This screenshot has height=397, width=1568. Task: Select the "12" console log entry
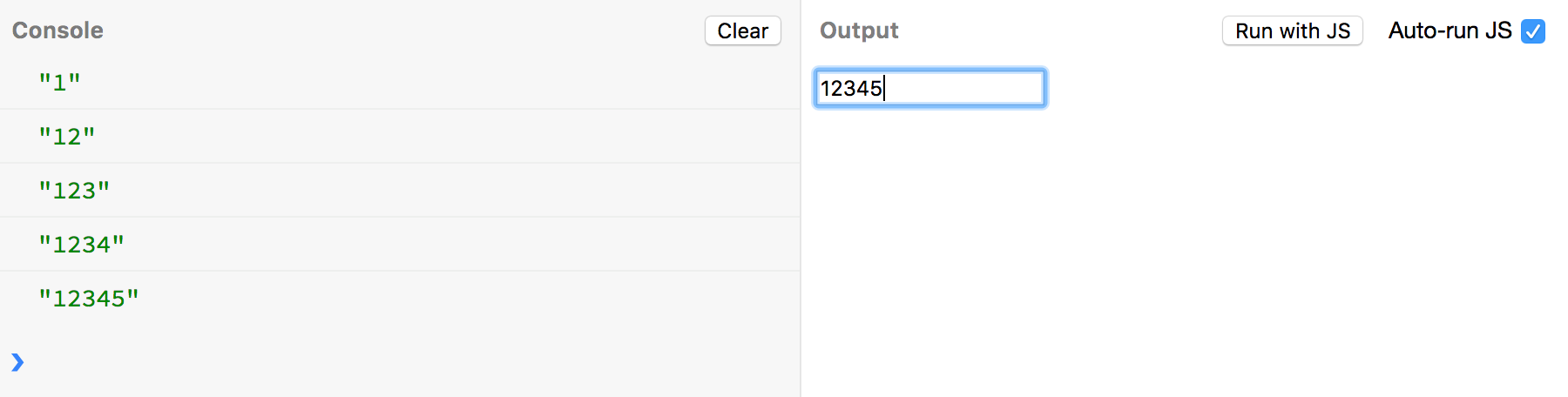tap(400, 137)
